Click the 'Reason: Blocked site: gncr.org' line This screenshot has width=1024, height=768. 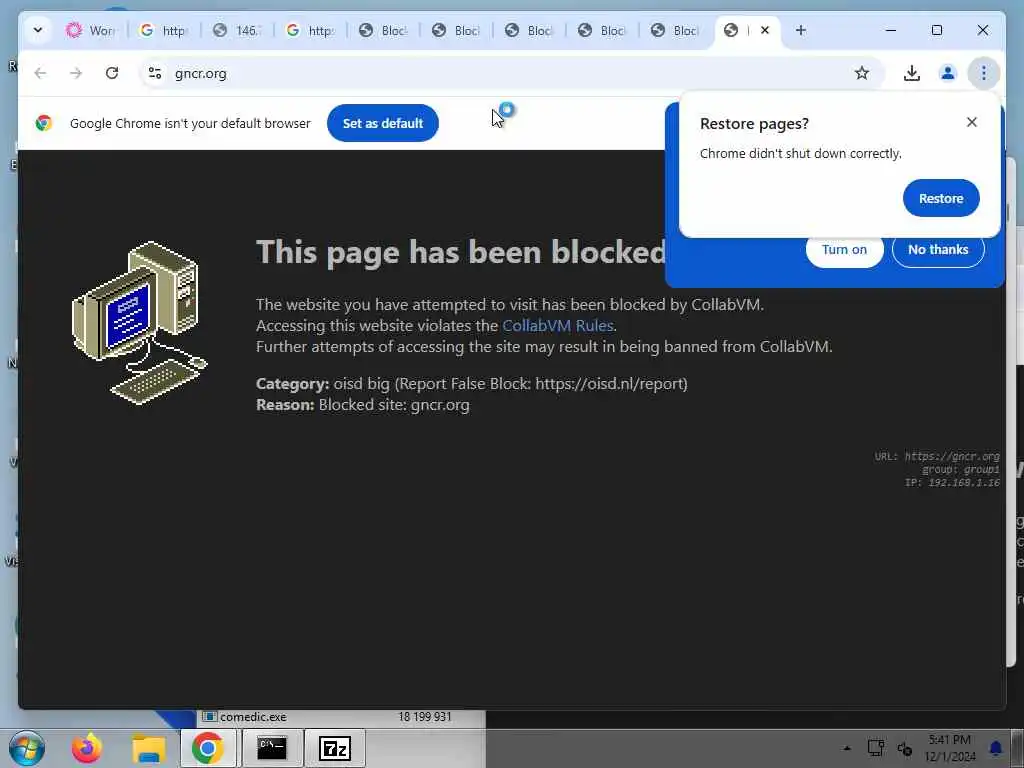[x=362, y=405]
